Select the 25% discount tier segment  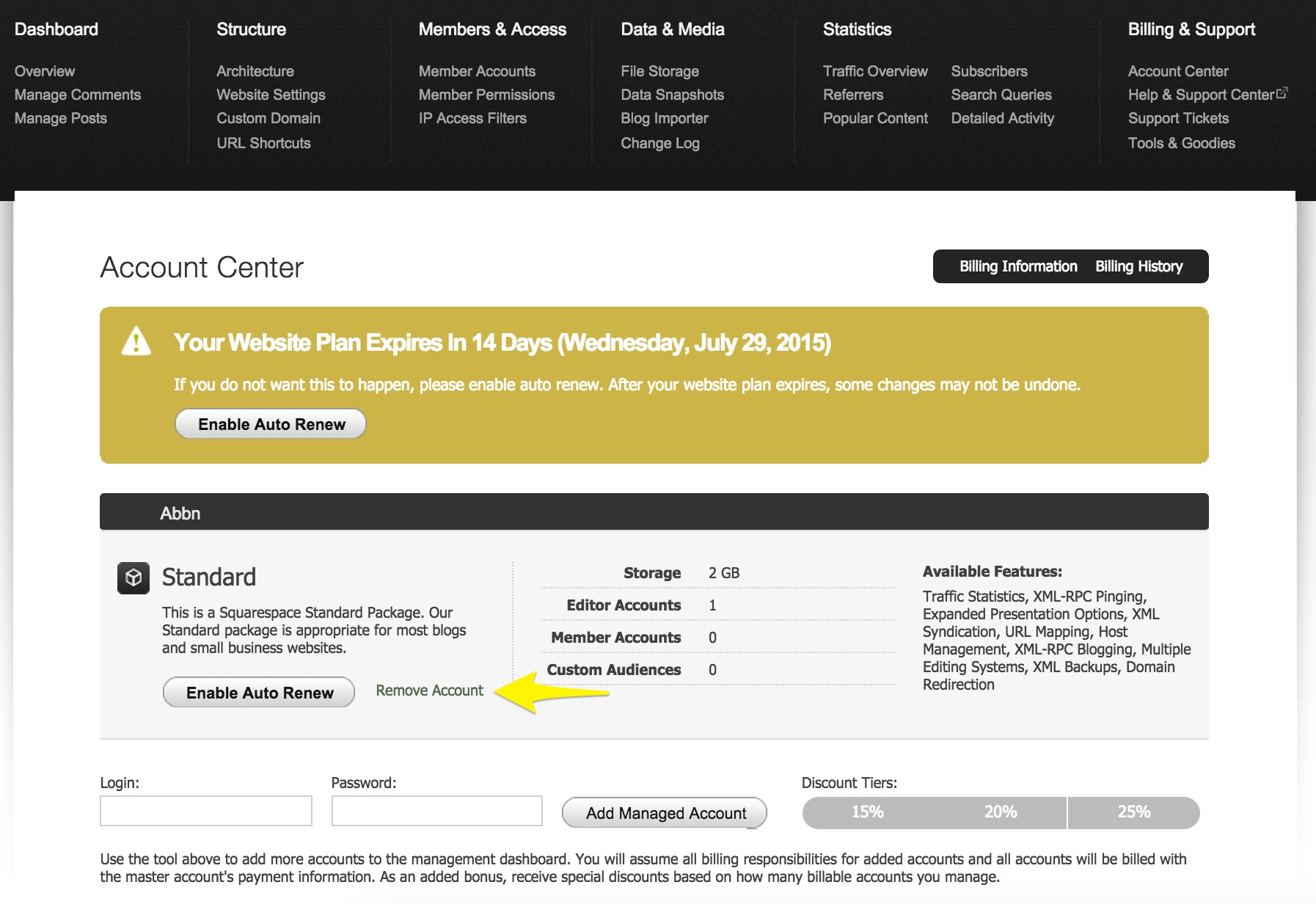[1133, 812]
